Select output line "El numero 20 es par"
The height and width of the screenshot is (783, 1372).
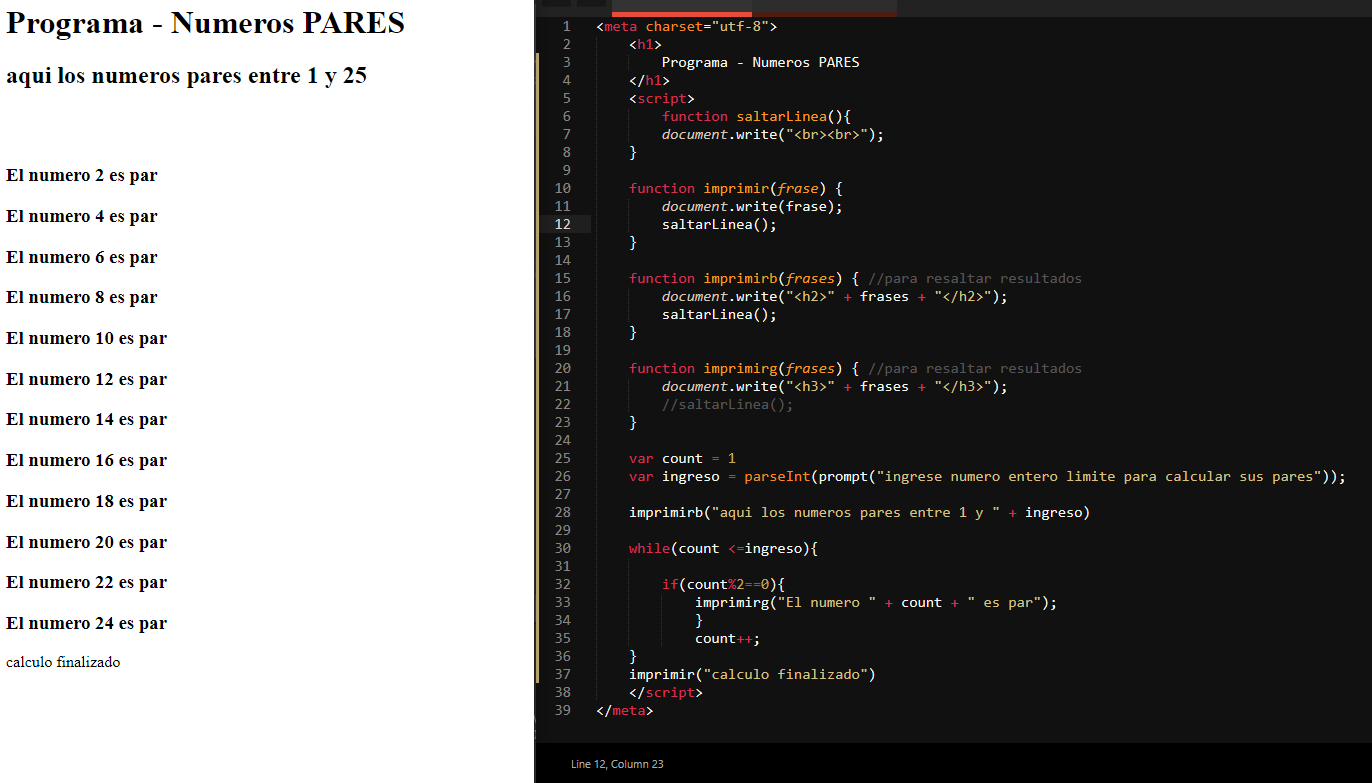86,543
